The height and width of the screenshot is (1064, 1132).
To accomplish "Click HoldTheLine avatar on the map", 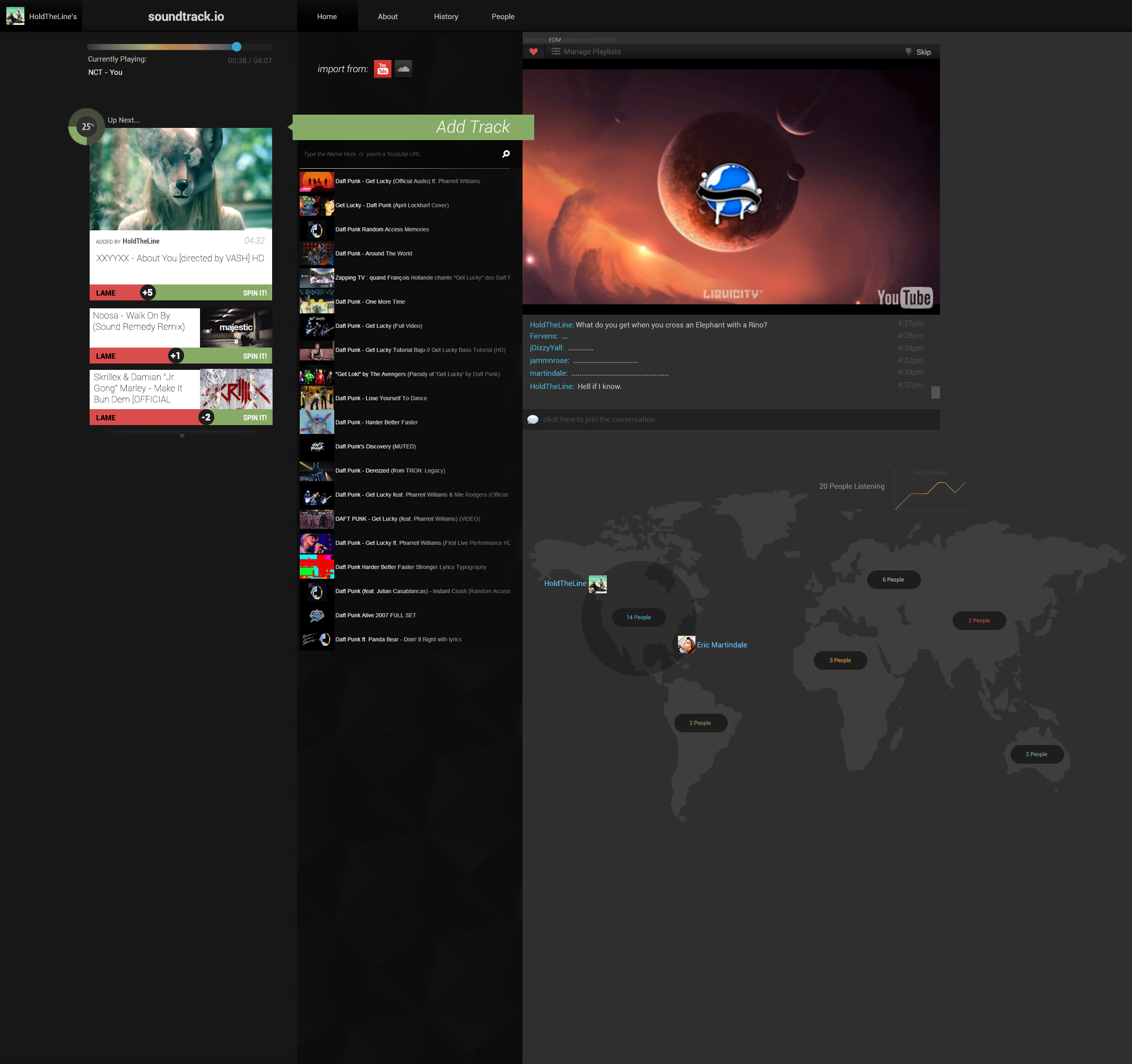I will (x=597, y=584).
